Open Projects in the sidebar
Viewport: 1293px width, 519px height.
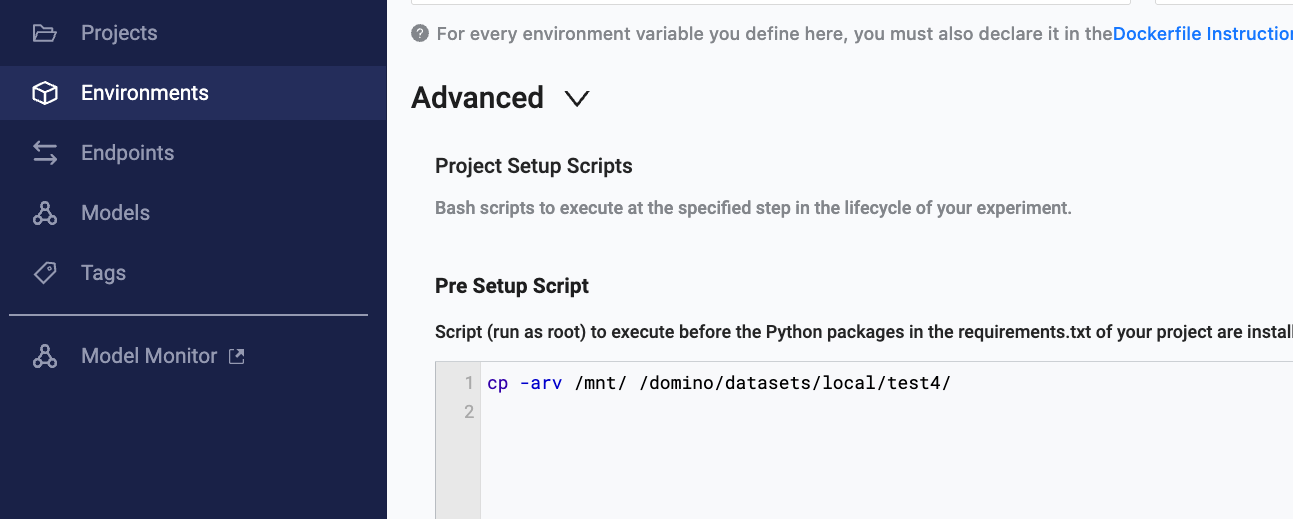pyautogui.click(x=193, y=33)
